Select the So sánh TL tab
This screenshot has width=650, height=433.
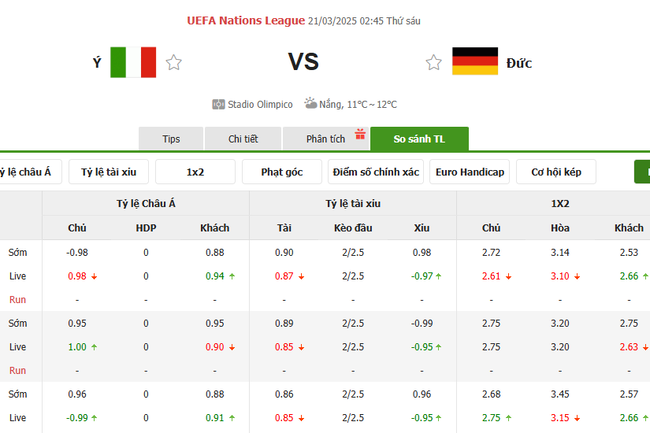[419, 140]
